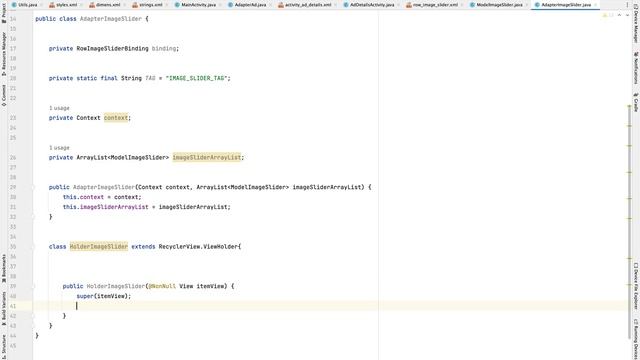Open the AdapterAd.java tab
640x360 pixels.
coord(250,4)
